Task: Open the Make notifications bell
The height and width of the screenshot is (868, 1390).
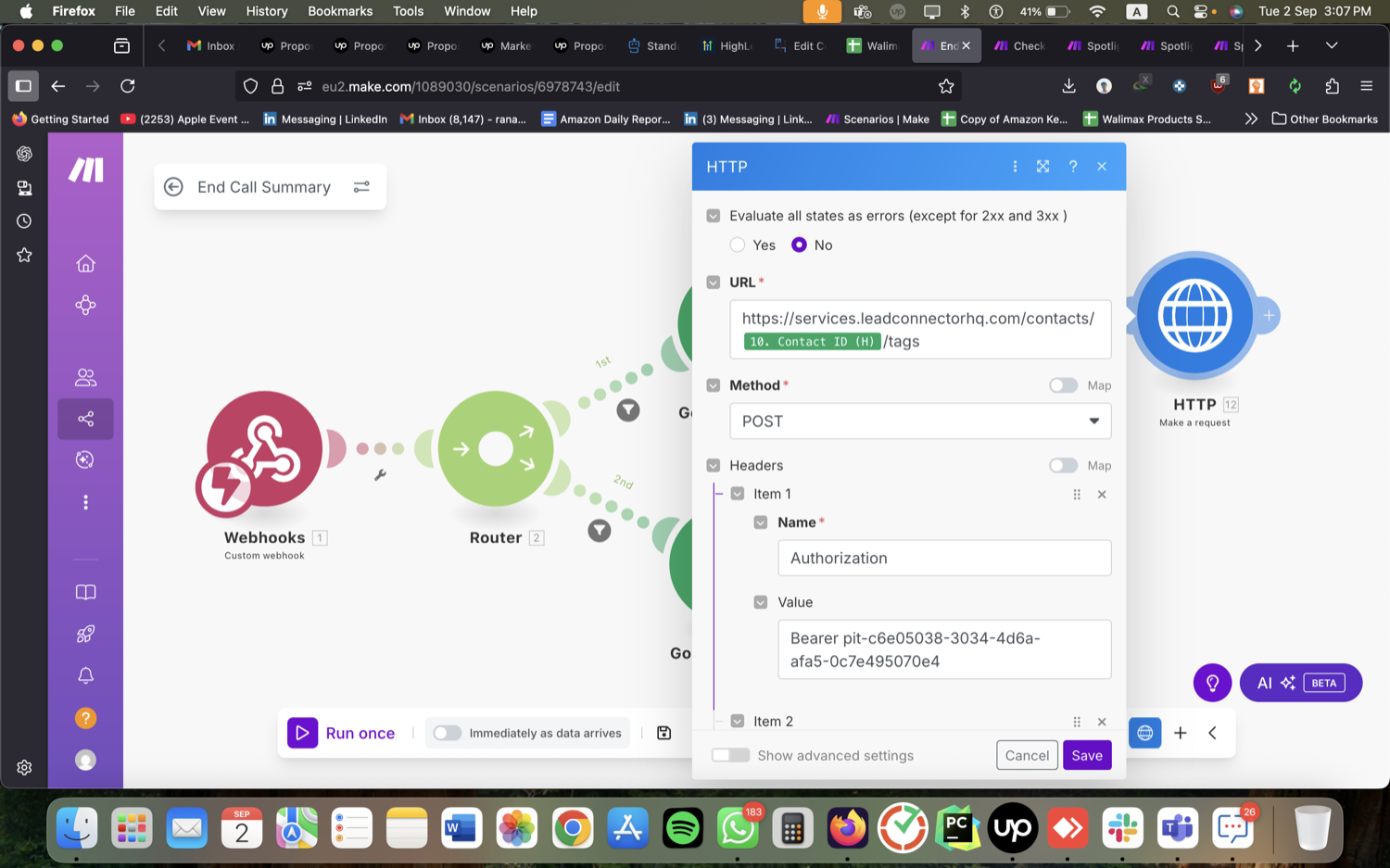Action: 85,675
